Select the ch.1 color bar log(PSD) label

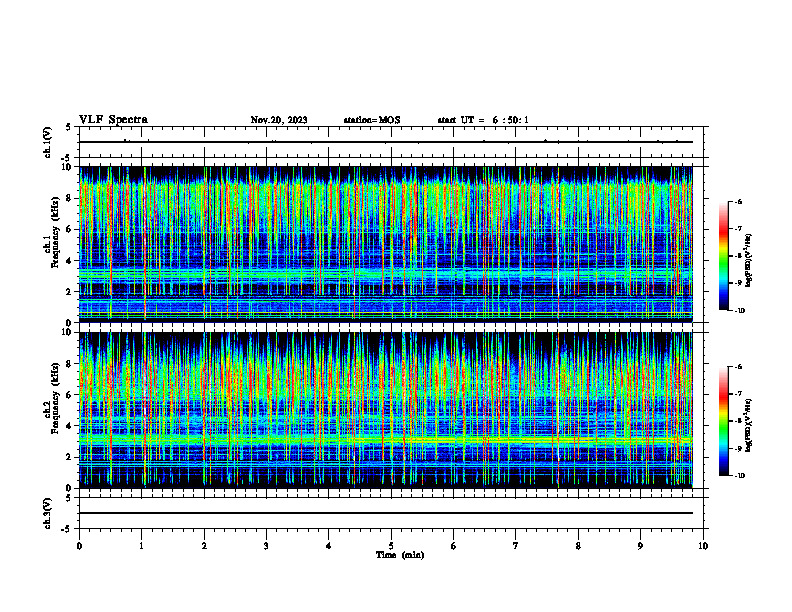click(749, 261)
